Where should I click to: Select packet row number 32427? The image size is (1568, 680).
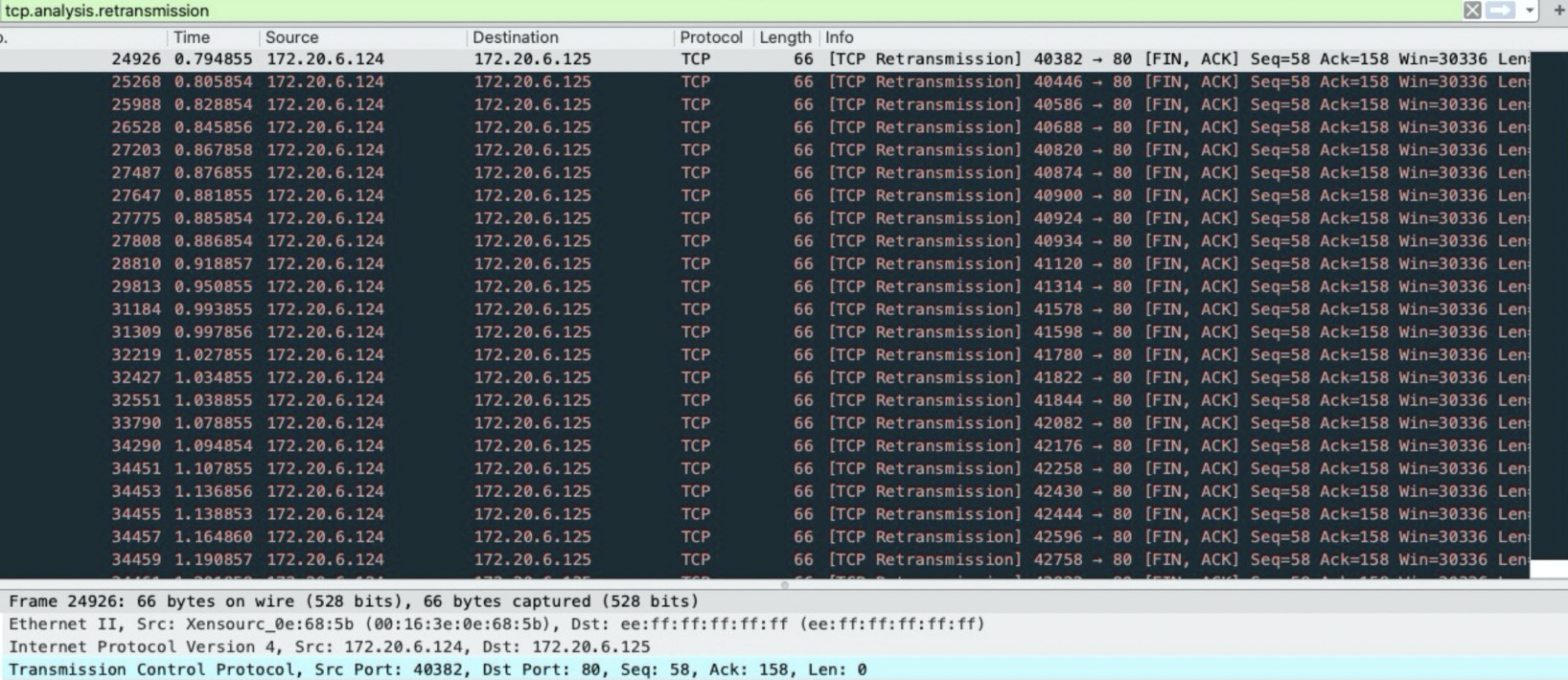[765, 377]
